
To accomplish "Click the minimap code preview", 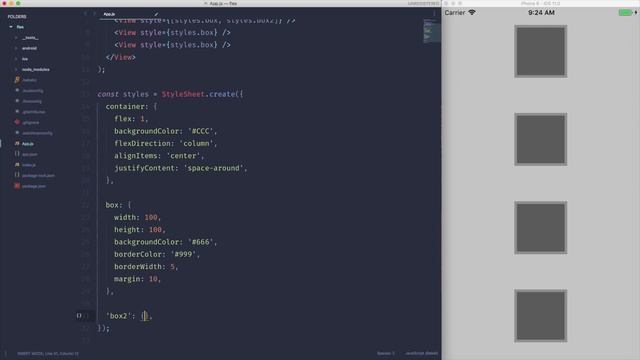I will 431,31.
